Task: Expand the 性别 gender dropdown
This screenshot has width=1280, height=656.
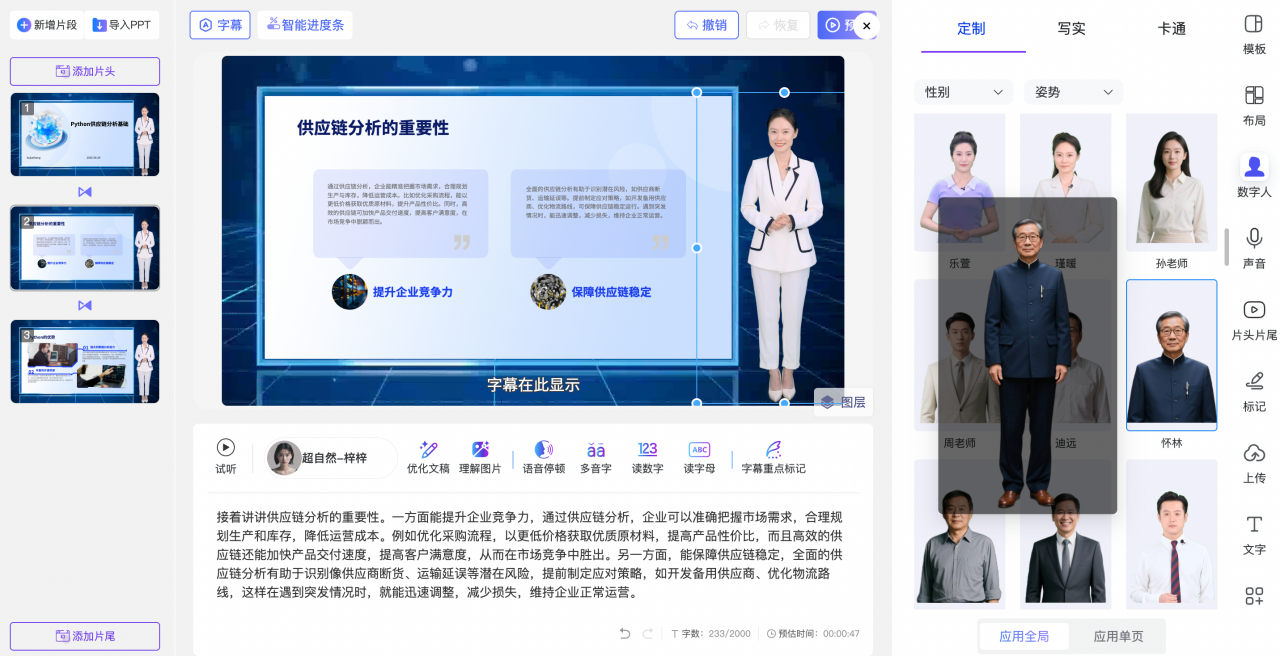Action: pos(963,92)
